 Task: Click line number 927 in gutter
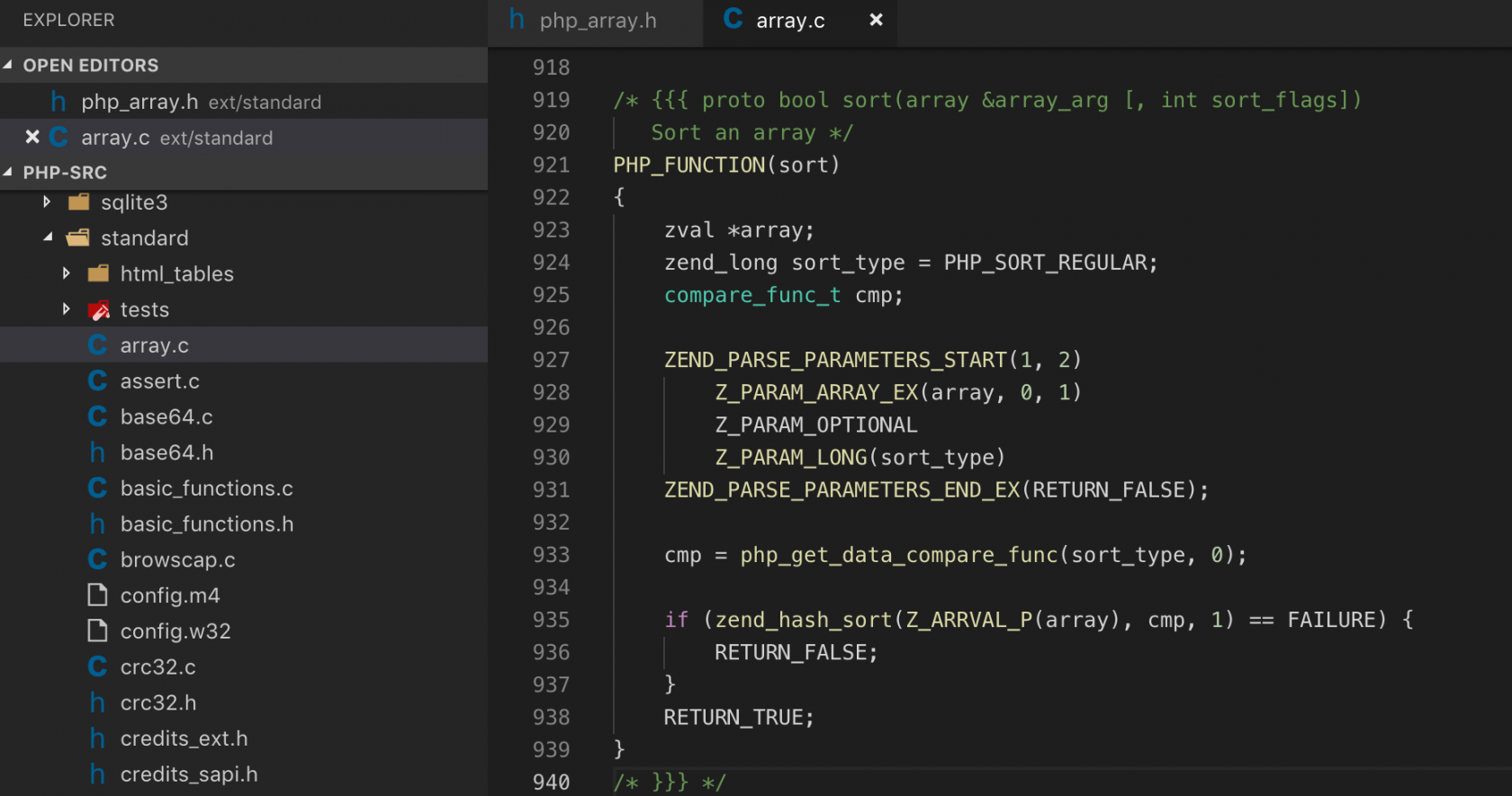coord(551,360)
